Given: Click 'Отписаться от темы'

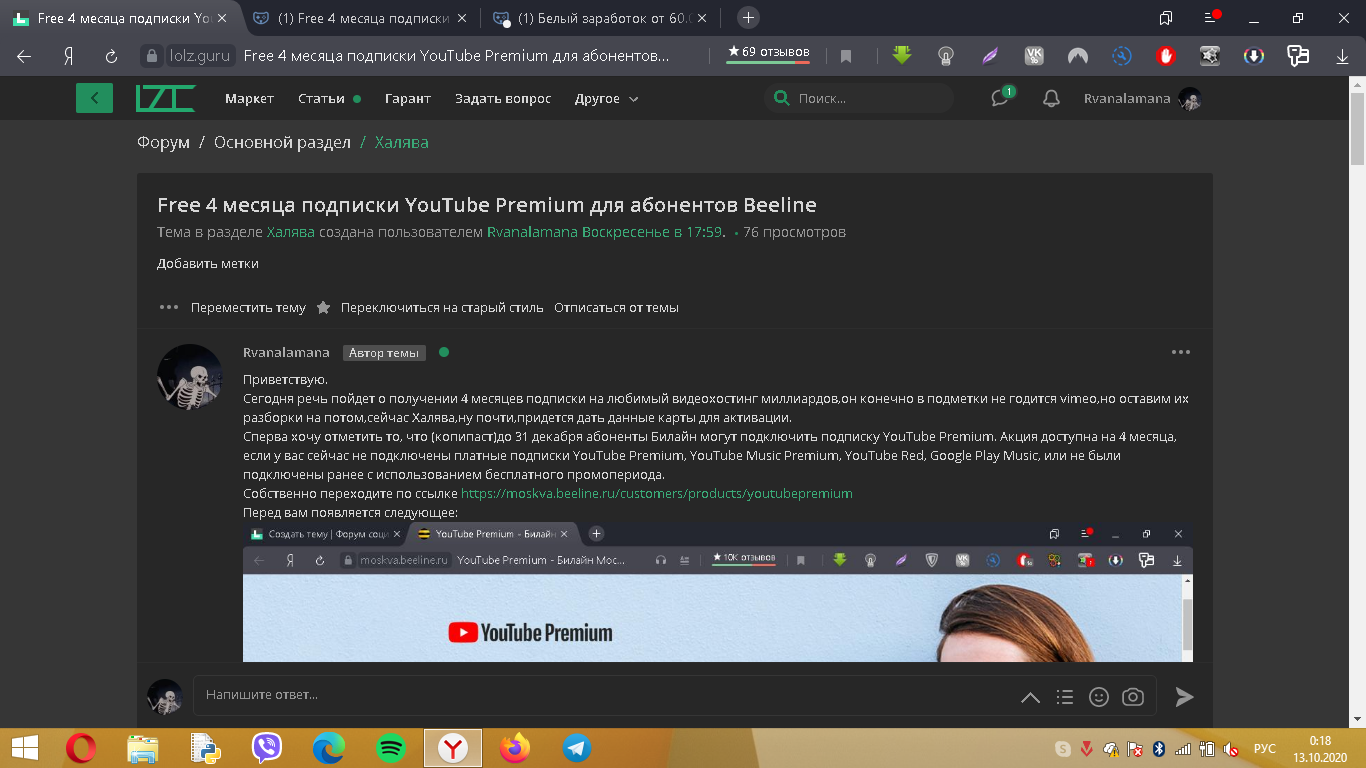Looking at the screenshot, I should [616, 307].
